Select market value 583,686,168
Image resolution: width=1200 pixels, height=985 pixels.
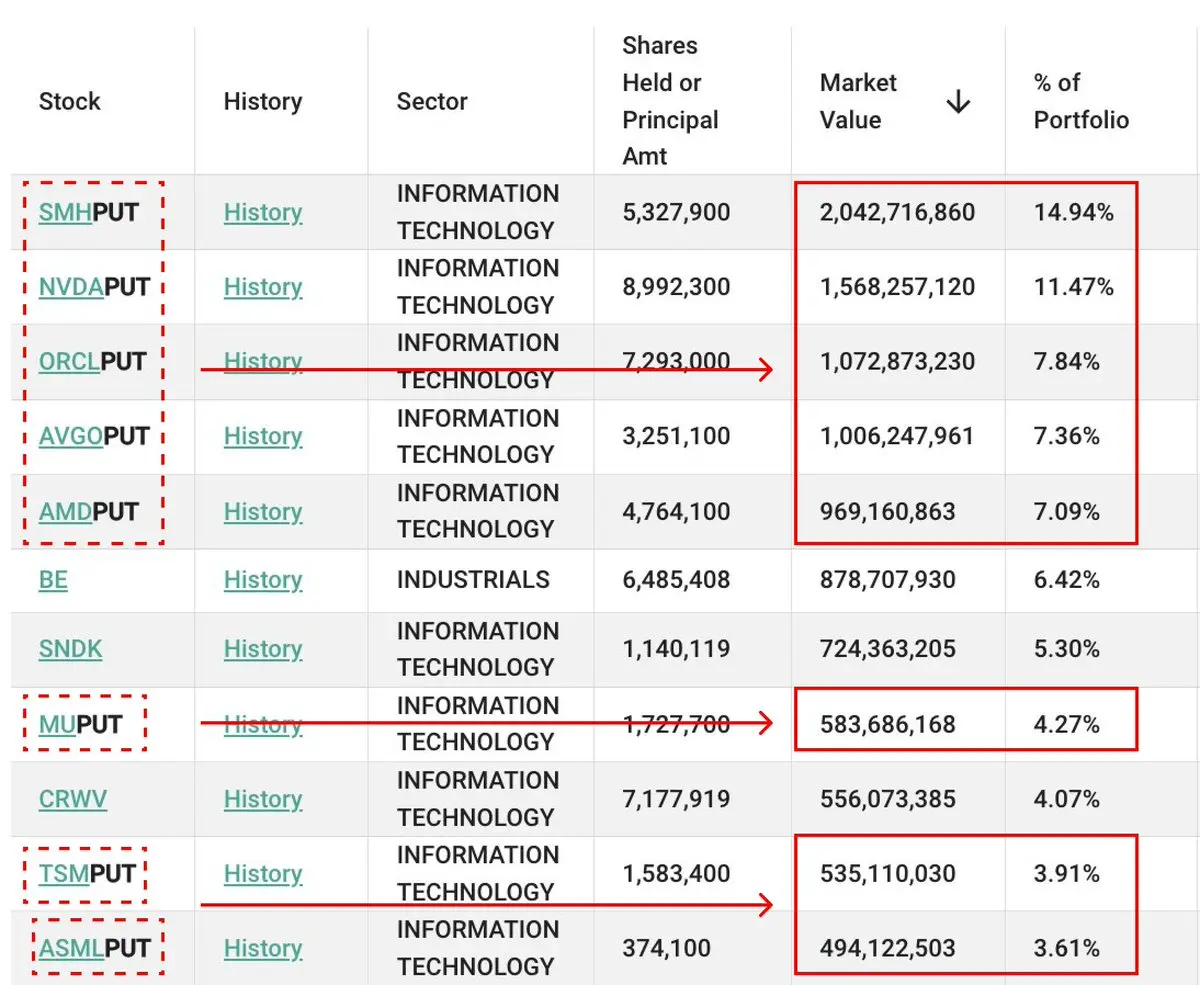tap(888, 724)
